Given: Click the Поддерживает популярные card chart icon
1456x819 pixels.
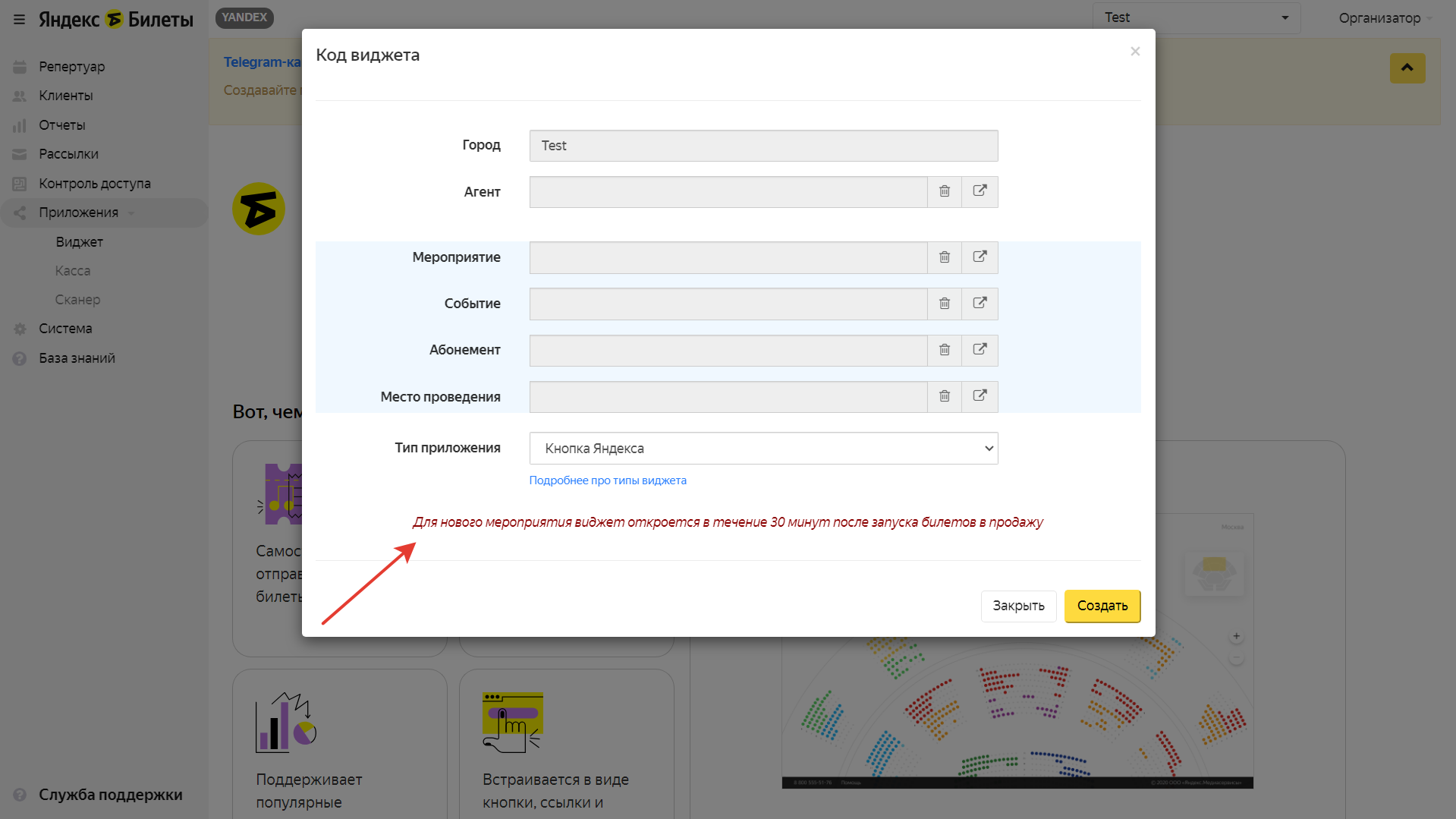Looking at the screenshot, I should pyautogui.click(x=286, y=722).
